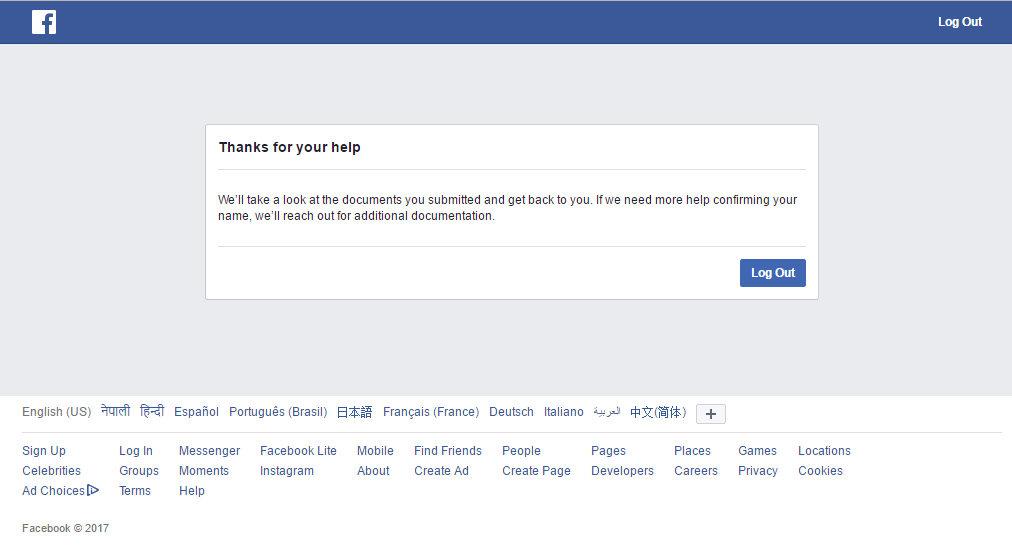Switch language to Italiano
1012x555 pixels.
click(x=563, y=412)
